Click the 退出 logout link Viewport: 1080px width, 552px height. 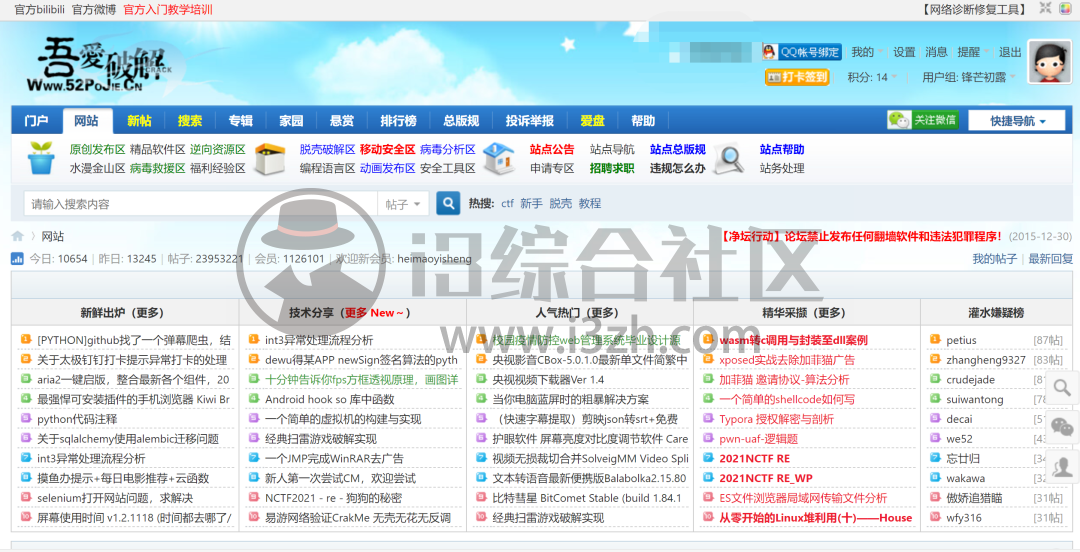[x=1010, y=52]
